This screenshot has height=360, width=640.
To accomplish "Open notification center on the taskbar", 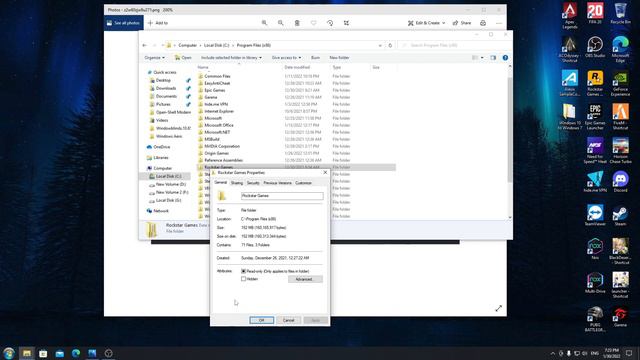I will pyautogui.click(x=629, y=353).
